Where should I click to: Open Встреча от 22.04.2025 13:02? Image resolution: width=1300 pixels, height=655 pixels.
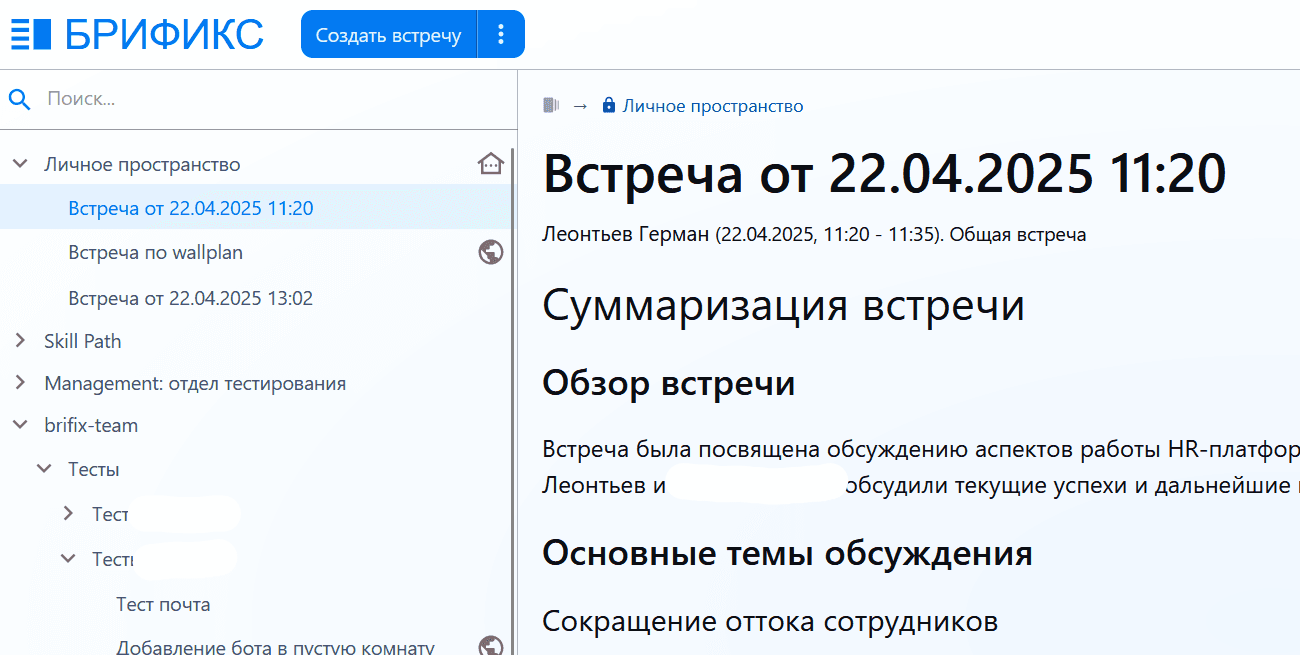coord(191,298)
